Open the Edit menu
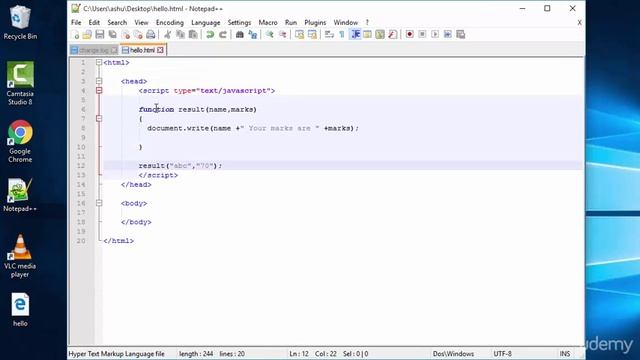Screen dimensions: 640x360 coord(94,22)
